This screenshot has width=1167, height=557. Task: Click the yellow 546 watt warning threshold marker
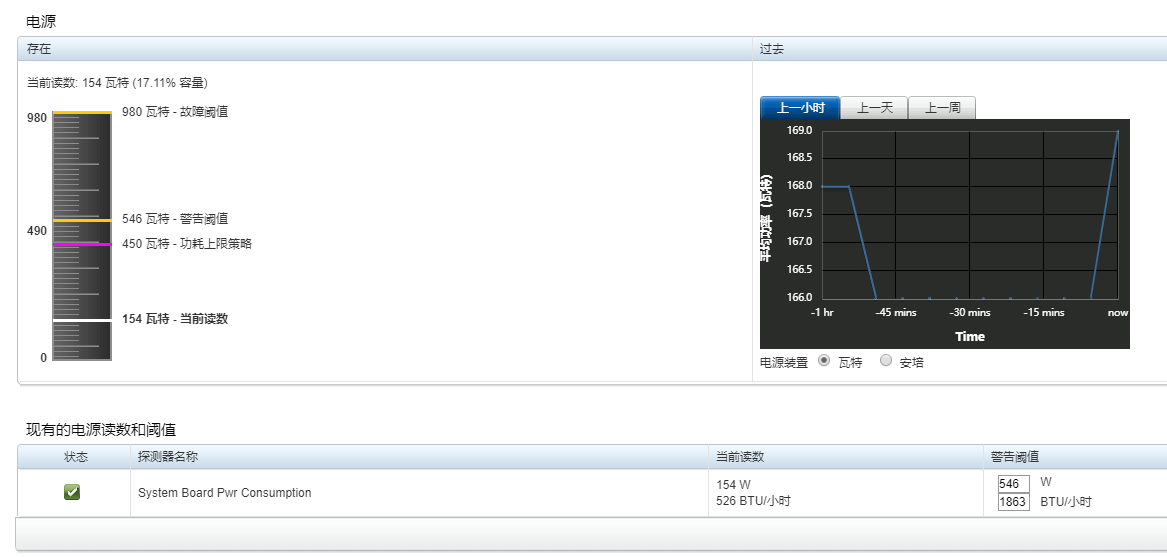tap(82, 220)
